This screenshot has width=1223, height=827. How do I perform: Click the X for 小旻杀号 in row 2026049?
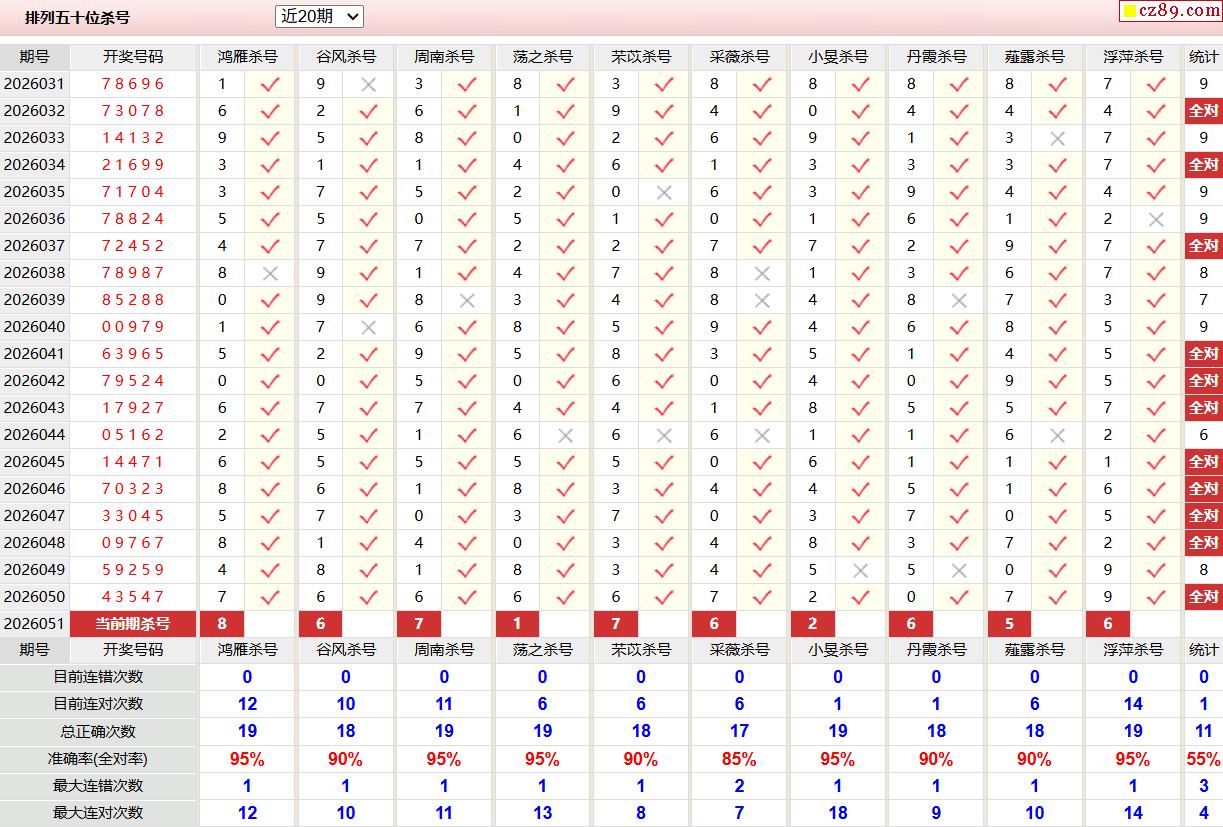click(860, 570)
